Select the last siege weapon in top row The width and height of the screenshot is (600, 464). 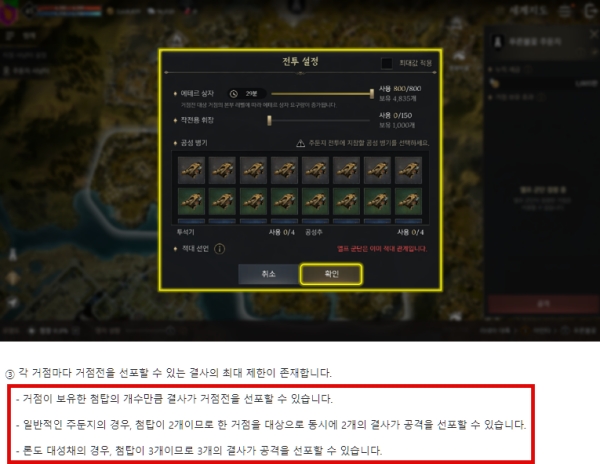click(x=408, y=170)
